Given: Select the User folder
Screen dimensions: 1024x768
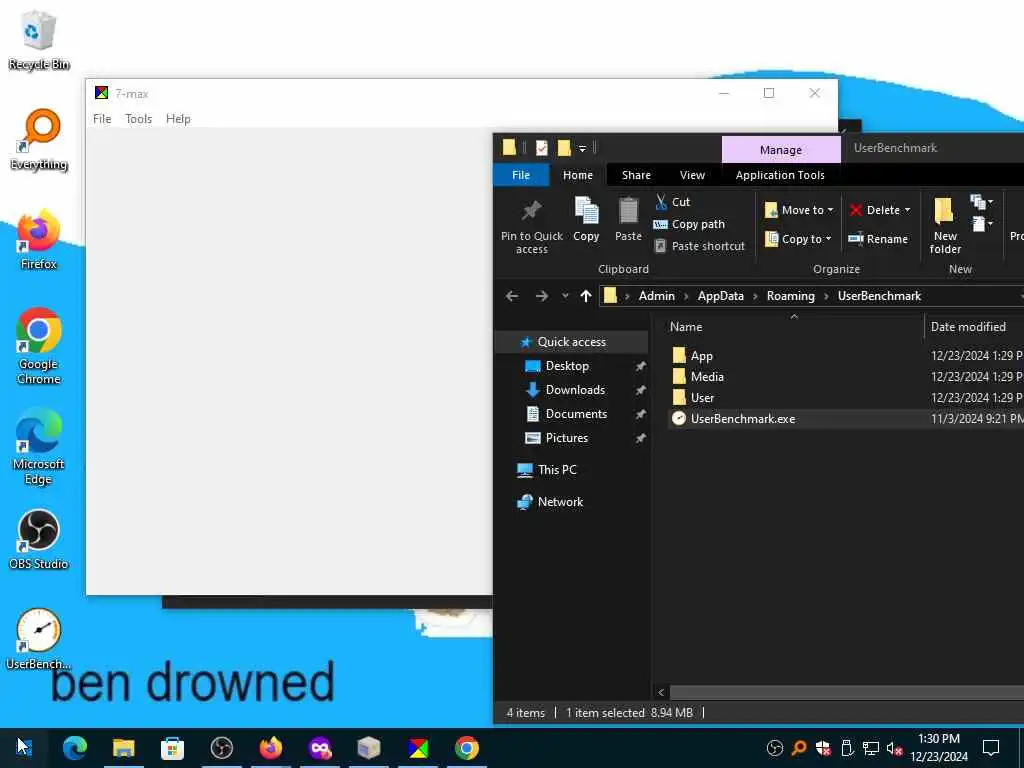Looking at the screenshot, I should click(x=702, y=398).
